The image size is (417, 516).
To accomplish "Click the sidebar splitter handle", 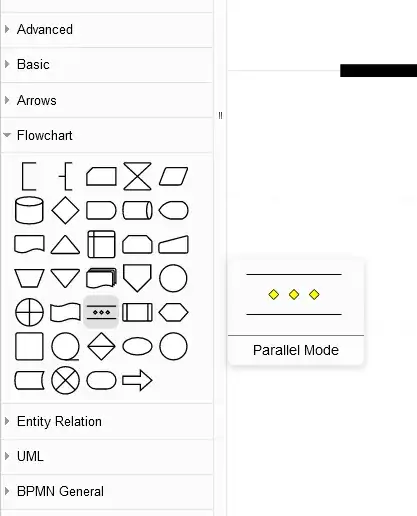I will click(220, 116).
